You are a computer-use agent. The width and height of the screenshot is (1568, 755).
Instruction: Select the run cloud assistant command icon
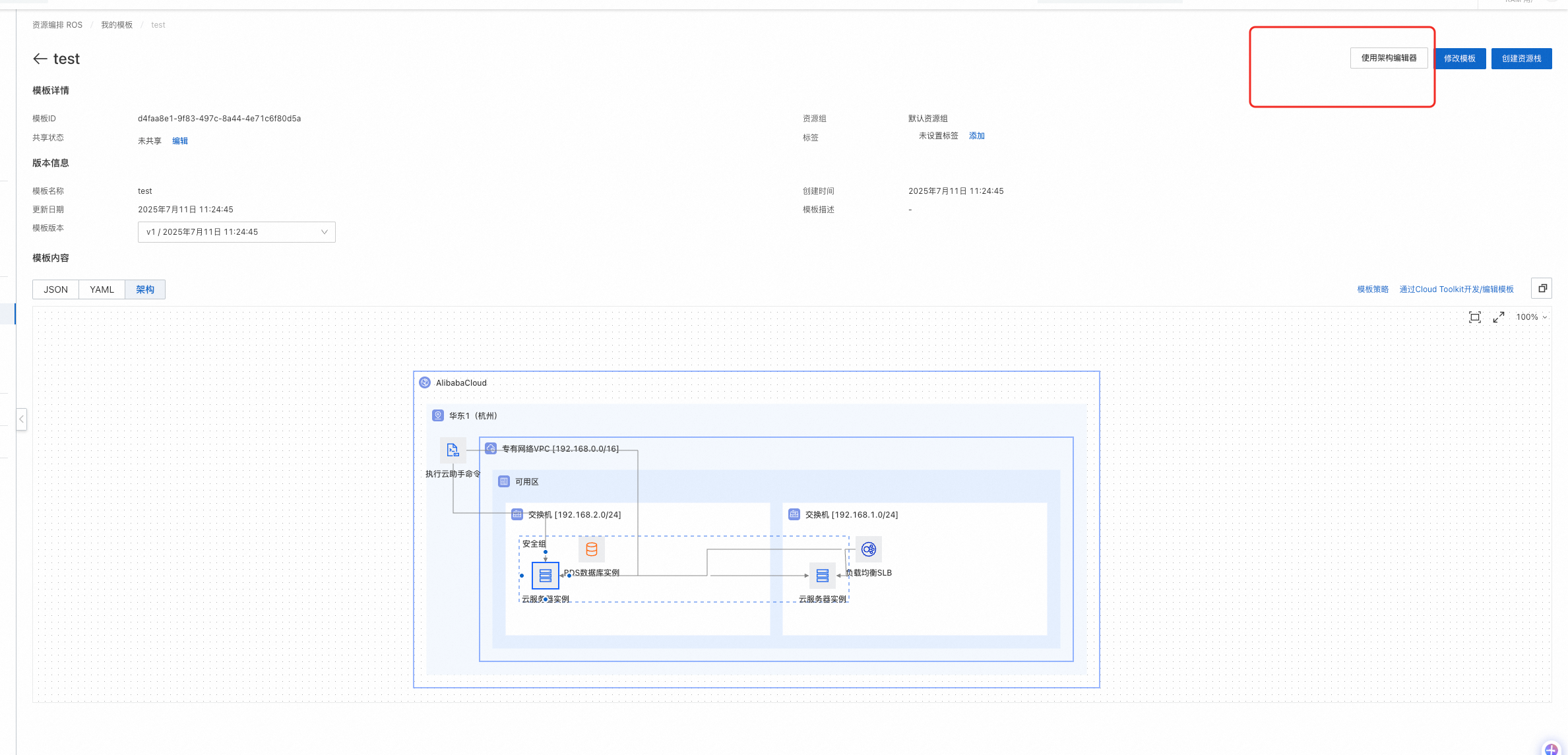(453, 450)
